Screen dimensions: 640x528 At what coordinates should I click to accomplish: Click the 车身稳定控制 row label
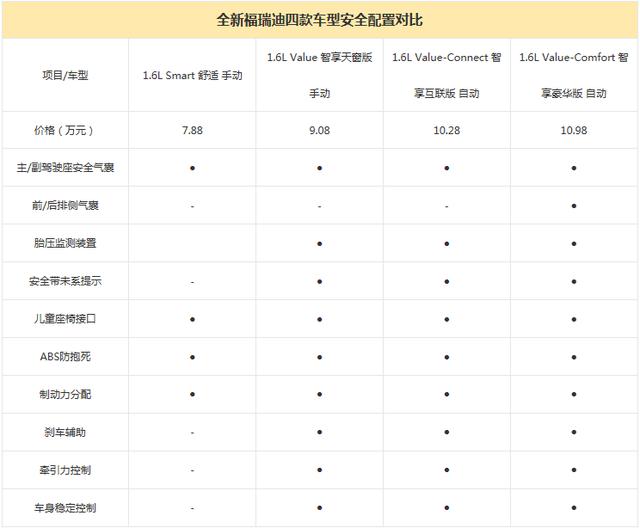pyautogui.click(x=65, y=508)
